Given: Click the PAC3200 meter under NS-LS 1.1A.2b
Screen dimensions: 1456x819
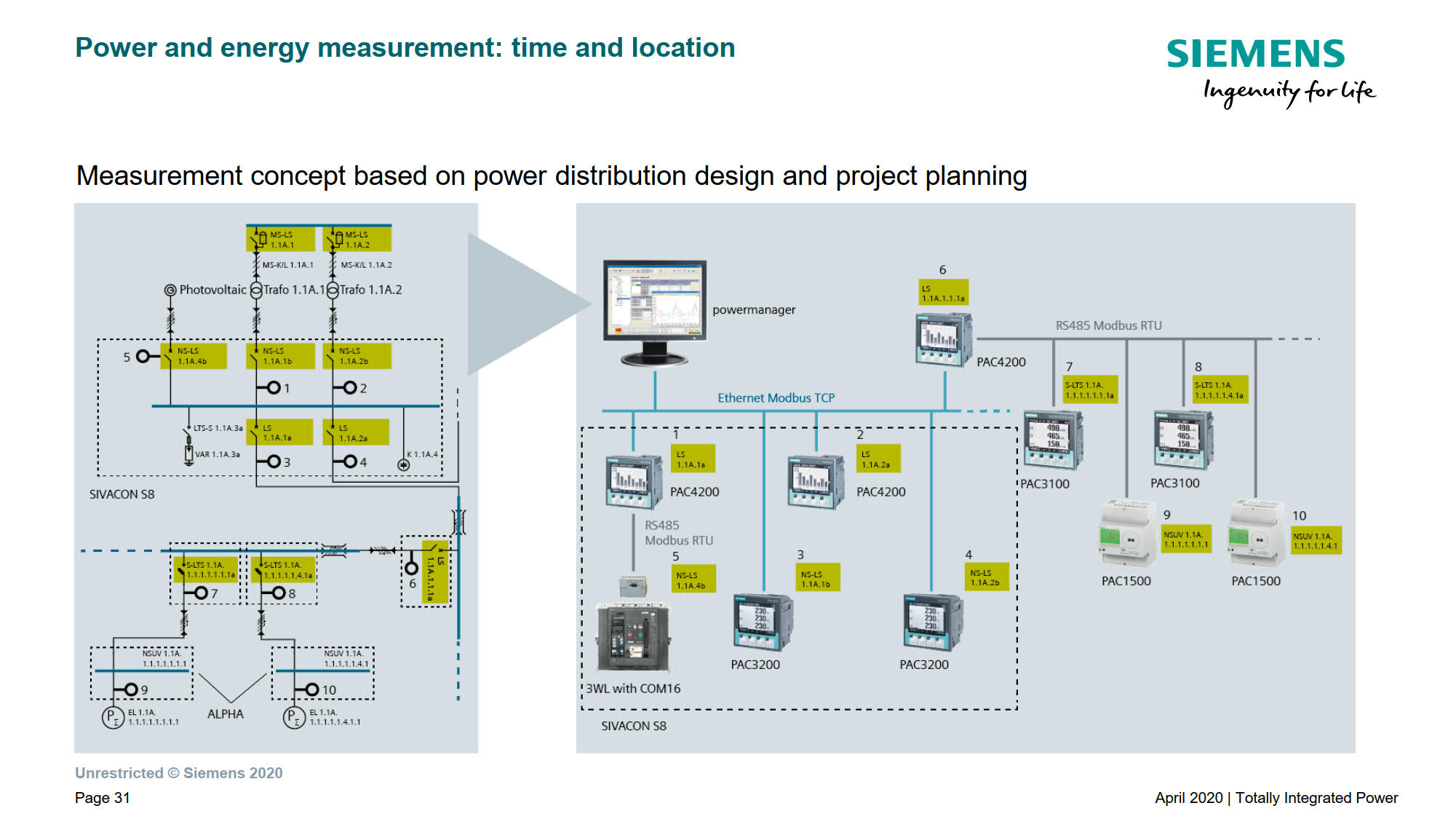Looking at the screenshot, I should pyautogui.click(x=931, y=622).
